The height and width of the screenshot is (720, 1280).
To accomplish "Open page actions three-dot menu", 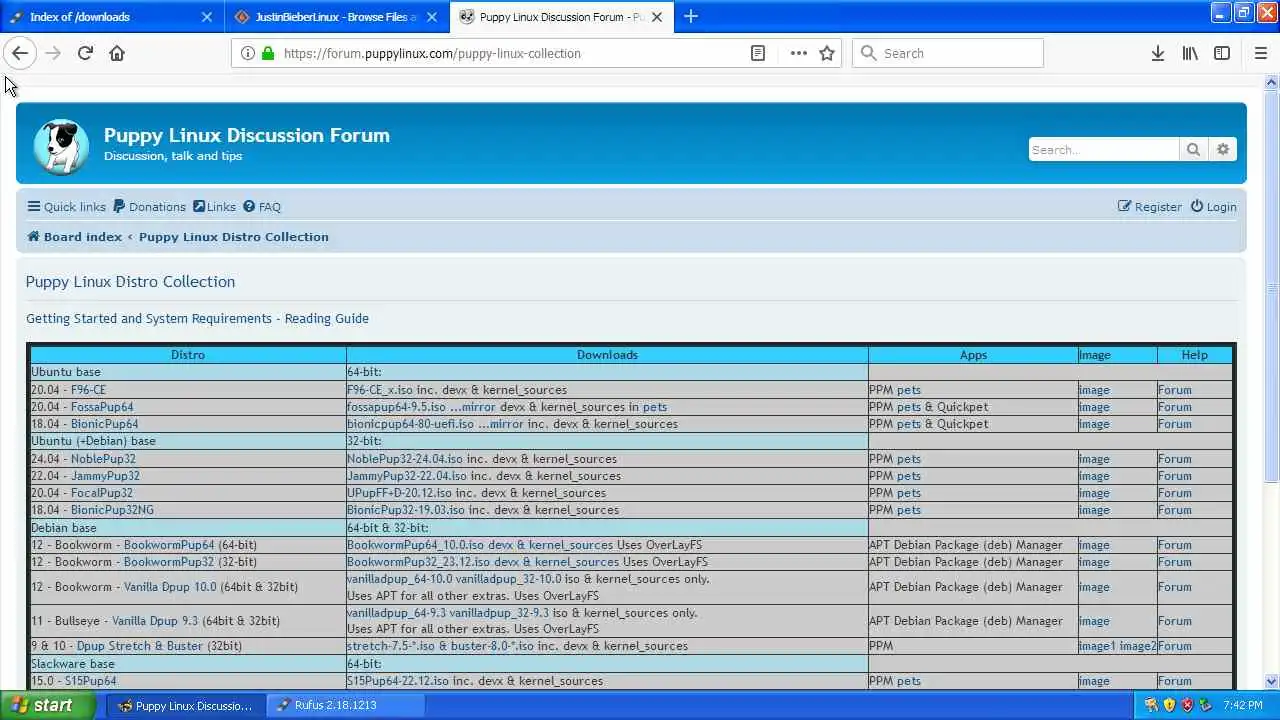I will coord(798,53).
